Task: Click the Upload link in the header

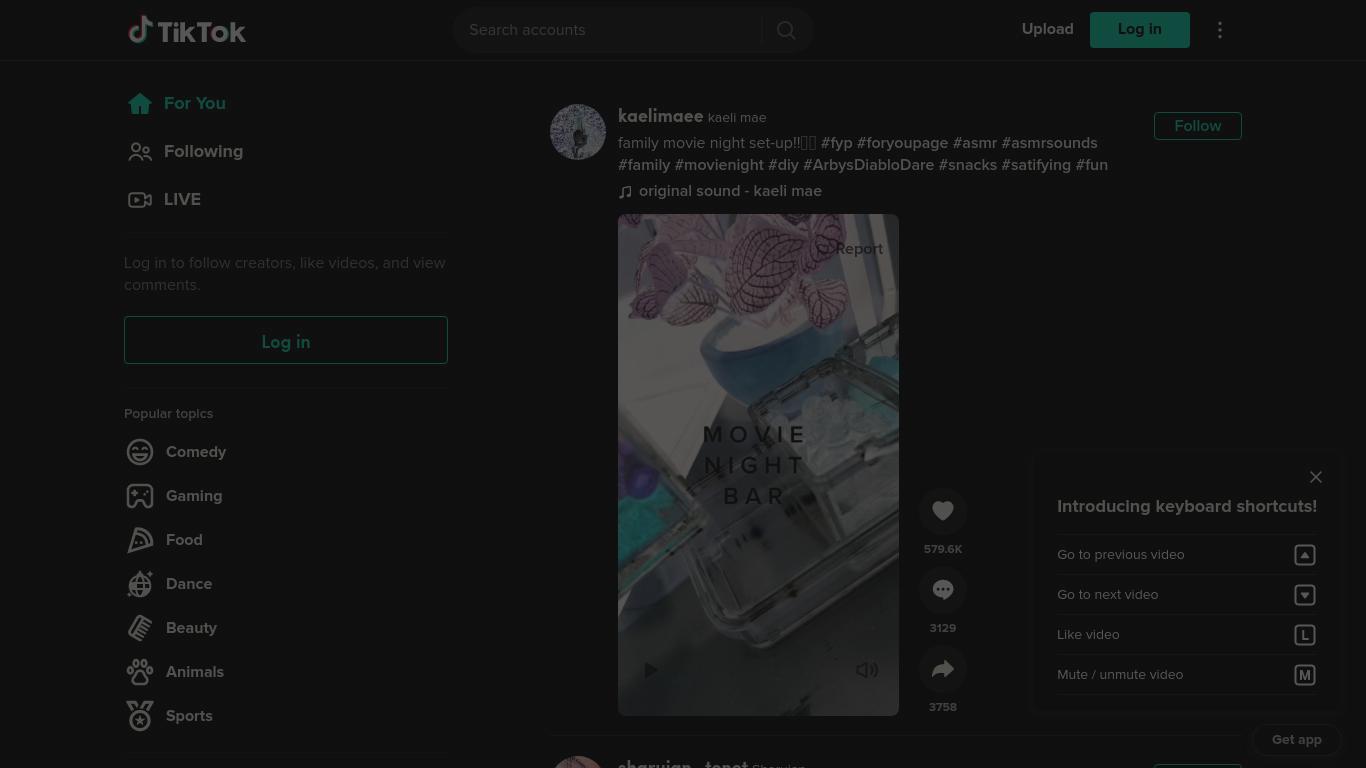Action: 1048,29
